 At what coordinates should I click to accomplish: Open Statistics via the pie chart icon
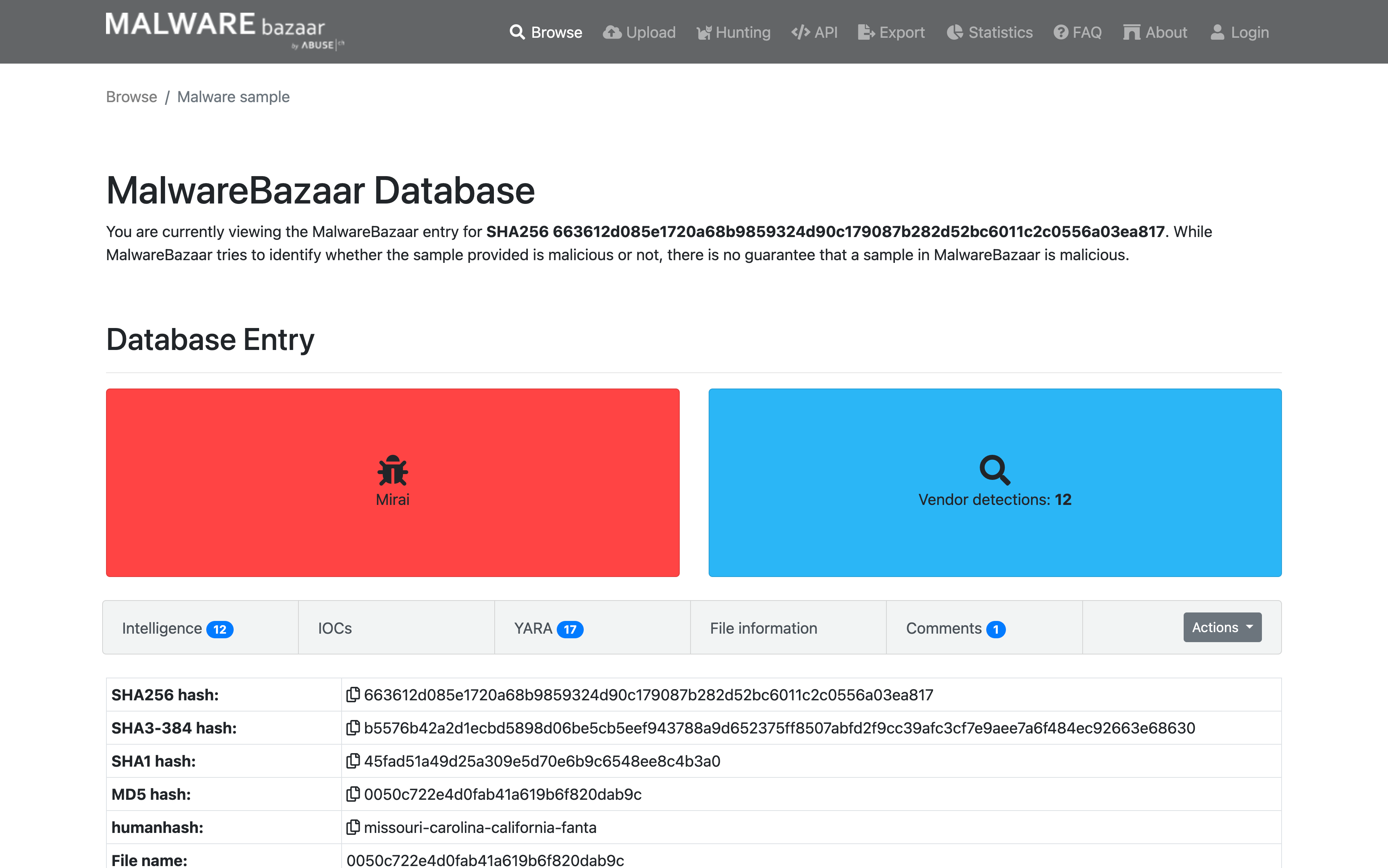955,32
